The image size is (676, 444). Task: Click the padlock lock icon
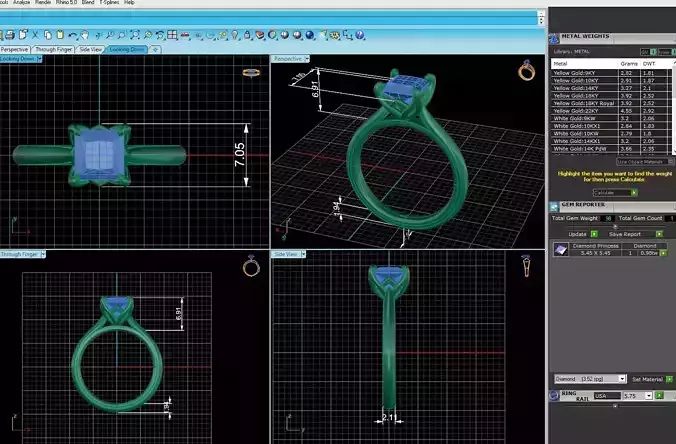pos(247,35)
